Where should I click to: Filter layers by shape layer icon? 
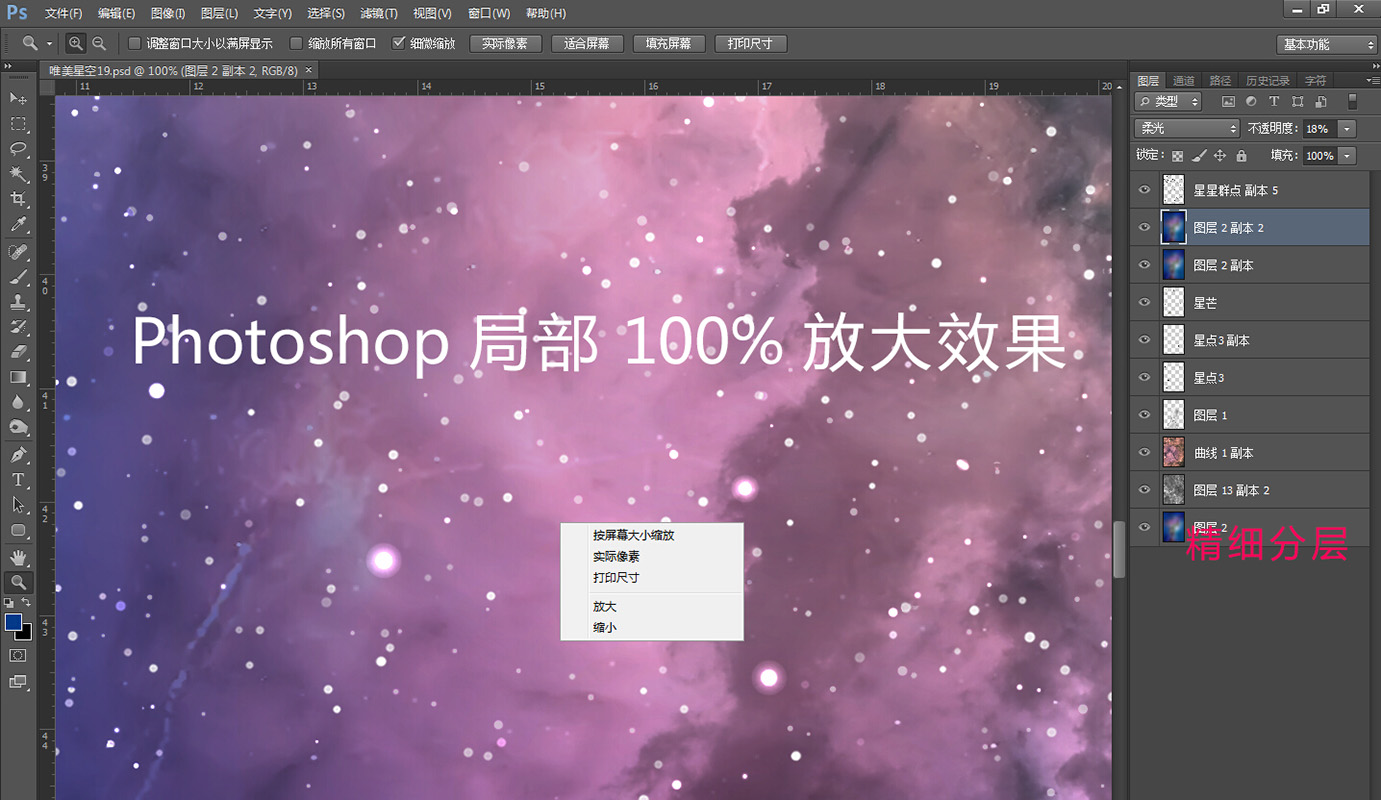(x=1297, y=102)
